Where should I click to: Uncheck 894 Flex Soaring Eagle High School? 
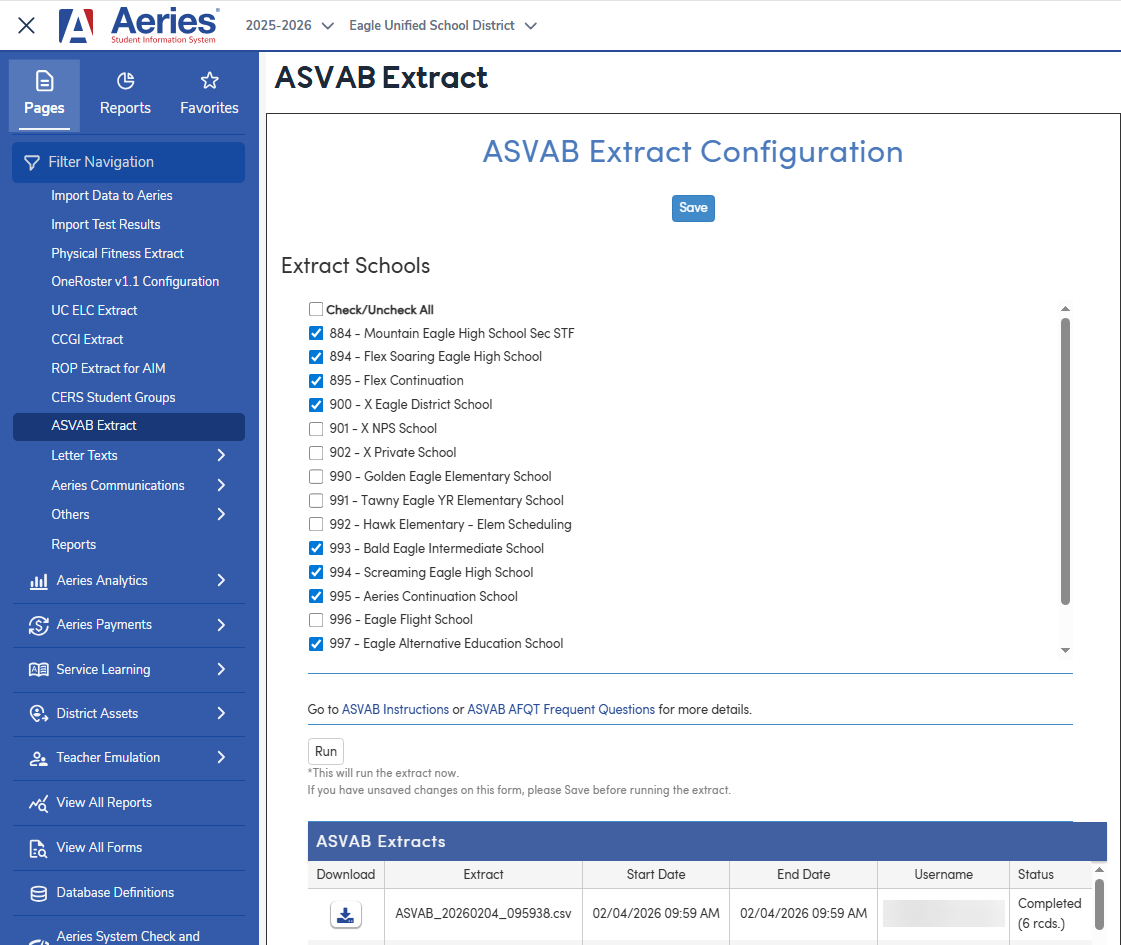(x=315, y=357)
